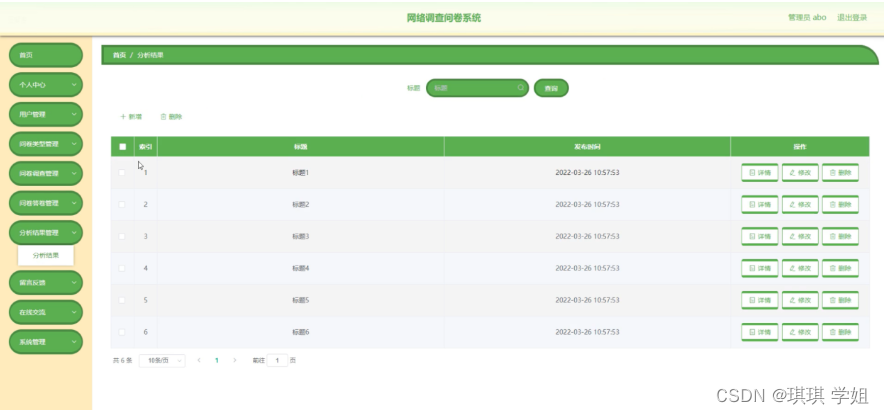Image resolution: width=884 pixels, height=414 pixels.
Task: Toggle the select-all checkbox in the table header
Action: tap(122, 147)
